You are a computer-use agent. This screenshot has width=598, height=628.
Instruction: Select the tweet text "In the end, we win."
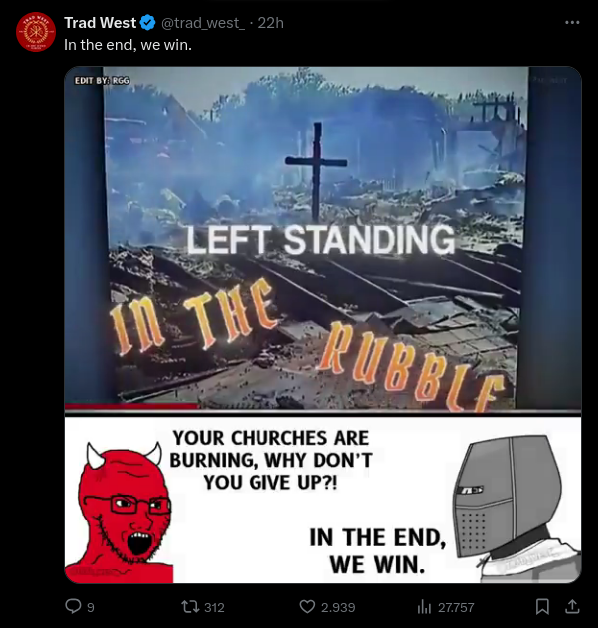coord(128,45)
